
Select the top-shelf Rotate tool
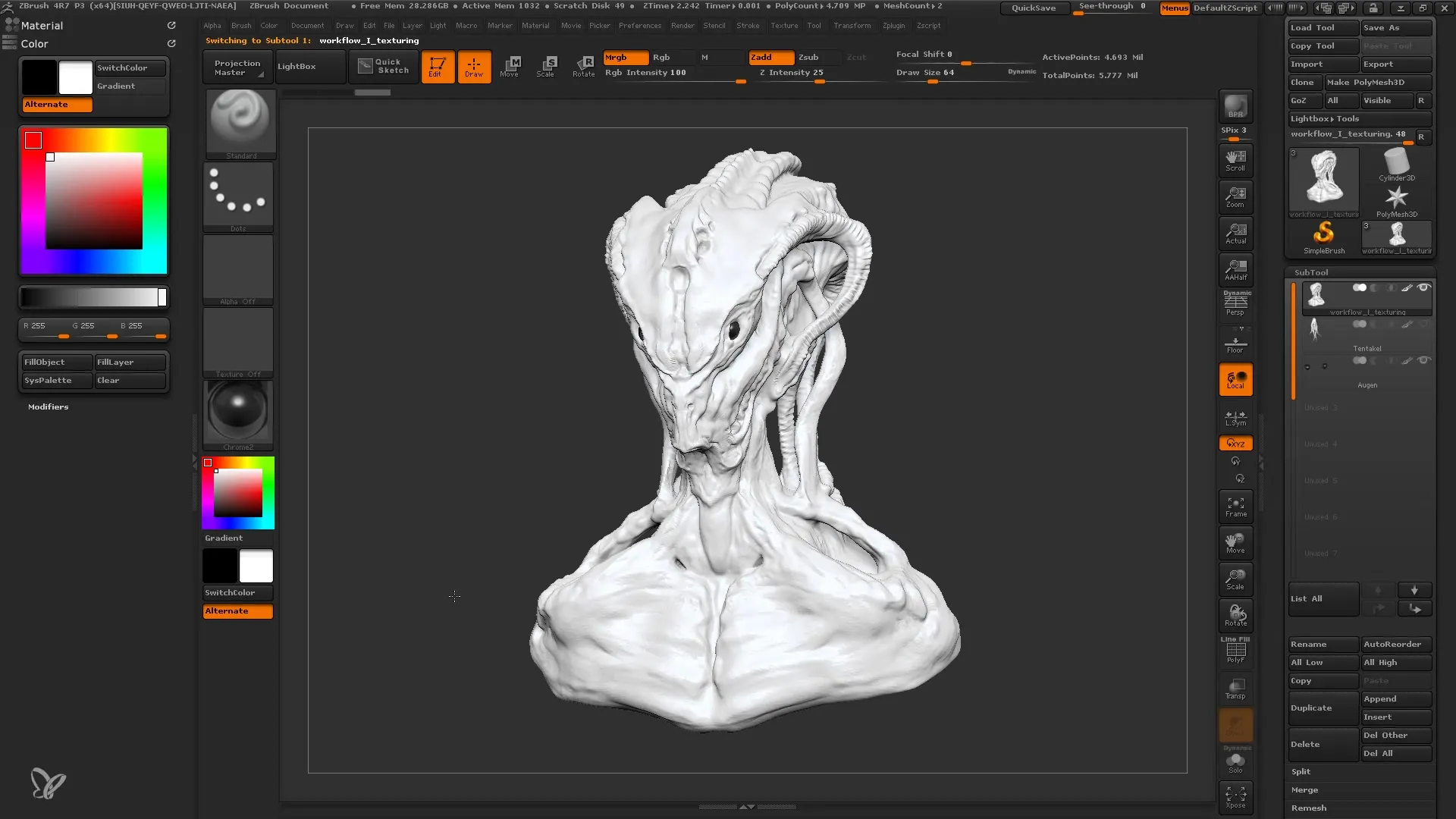tap(583, 67)
